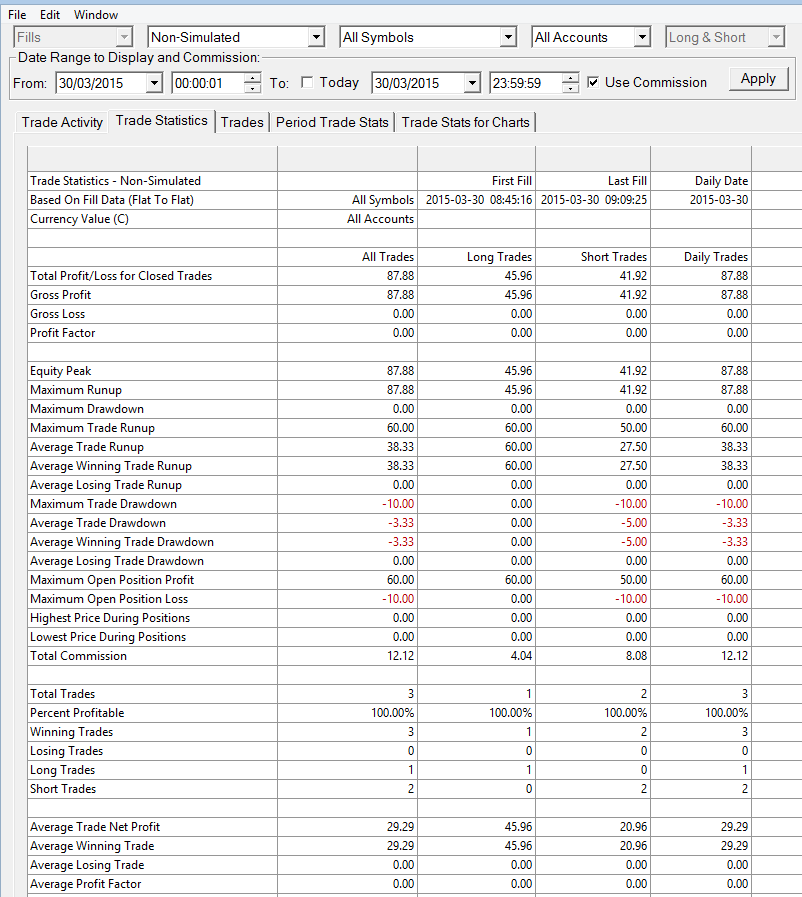Increment the To time spinner up arrow

570,78
